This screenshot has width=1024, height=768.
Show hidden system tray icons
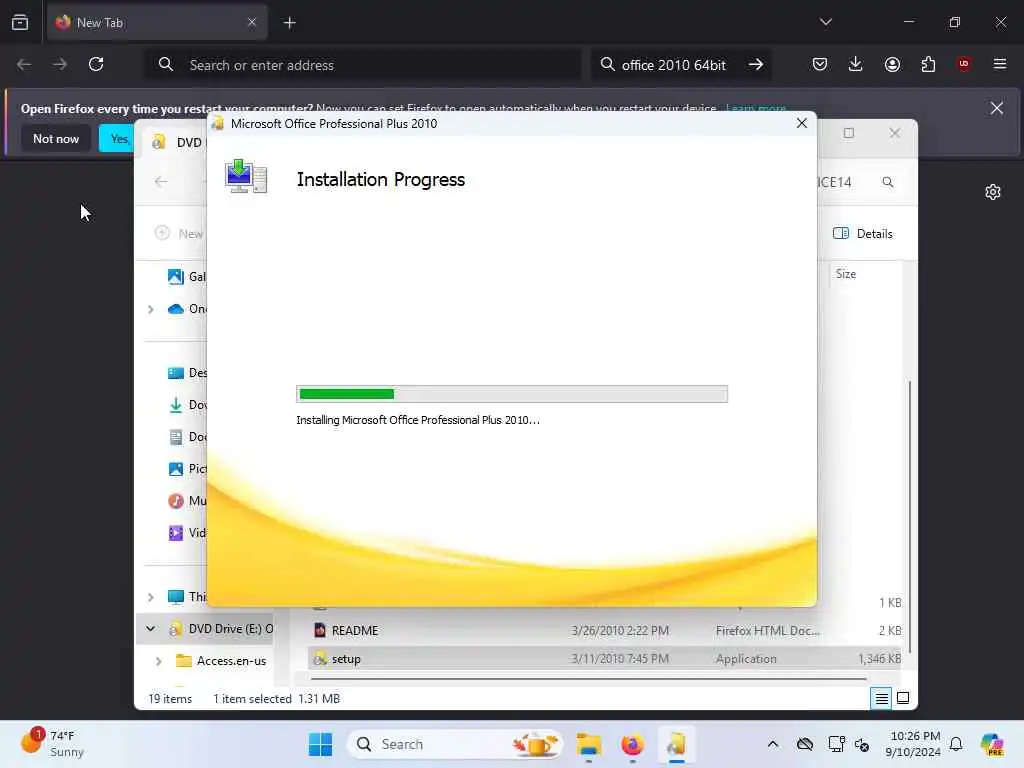click(773, 744)
